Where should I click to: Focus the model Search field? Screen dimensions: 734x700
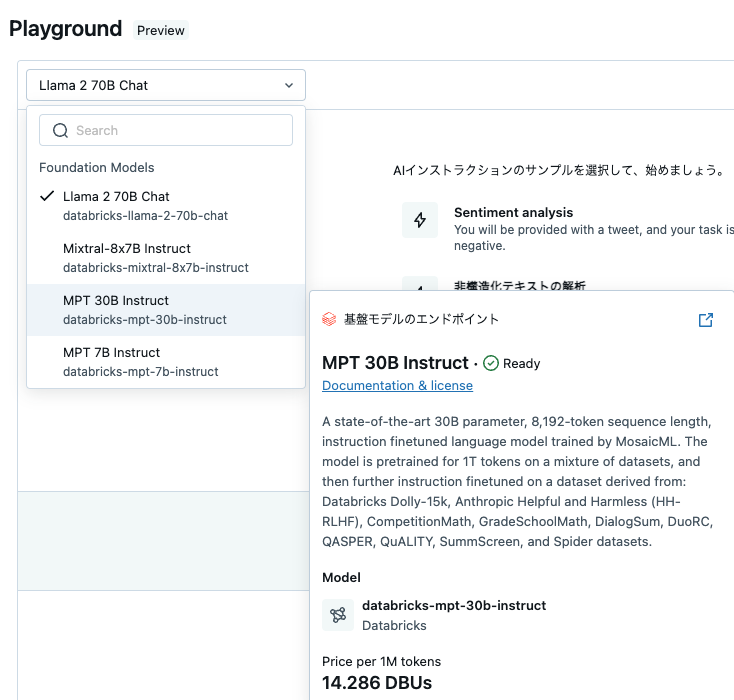point(166,130)
